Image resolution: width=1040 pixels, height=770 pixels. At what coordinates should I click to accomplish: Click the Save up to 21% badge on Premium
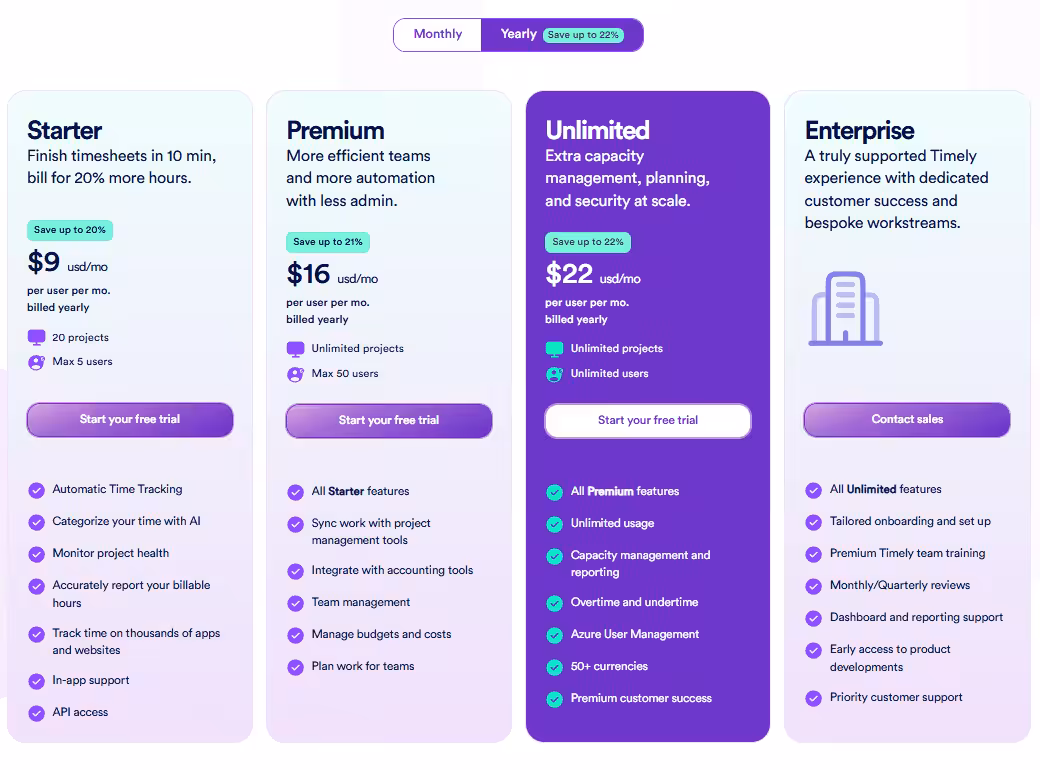[x=327, y=242]
